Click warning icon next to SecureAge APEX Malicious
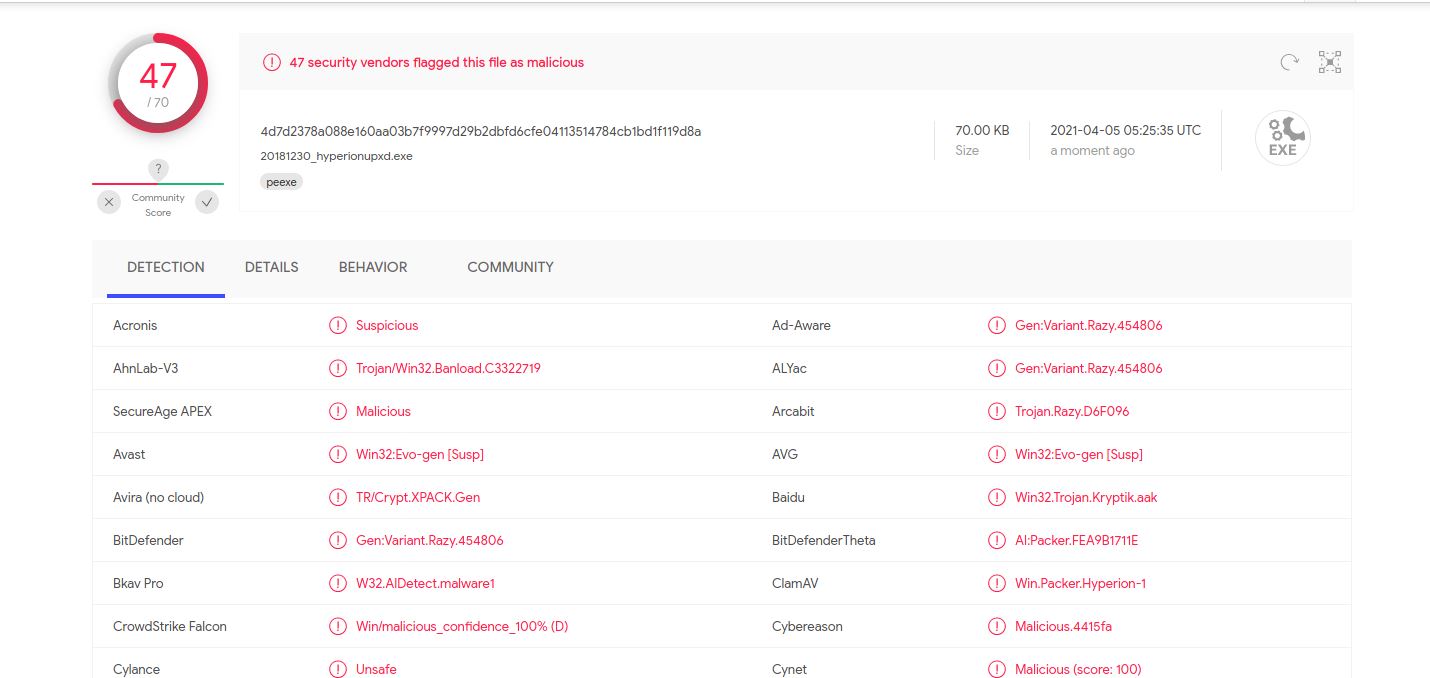This screenshot has width=1430, height=678. coord(338,411)
